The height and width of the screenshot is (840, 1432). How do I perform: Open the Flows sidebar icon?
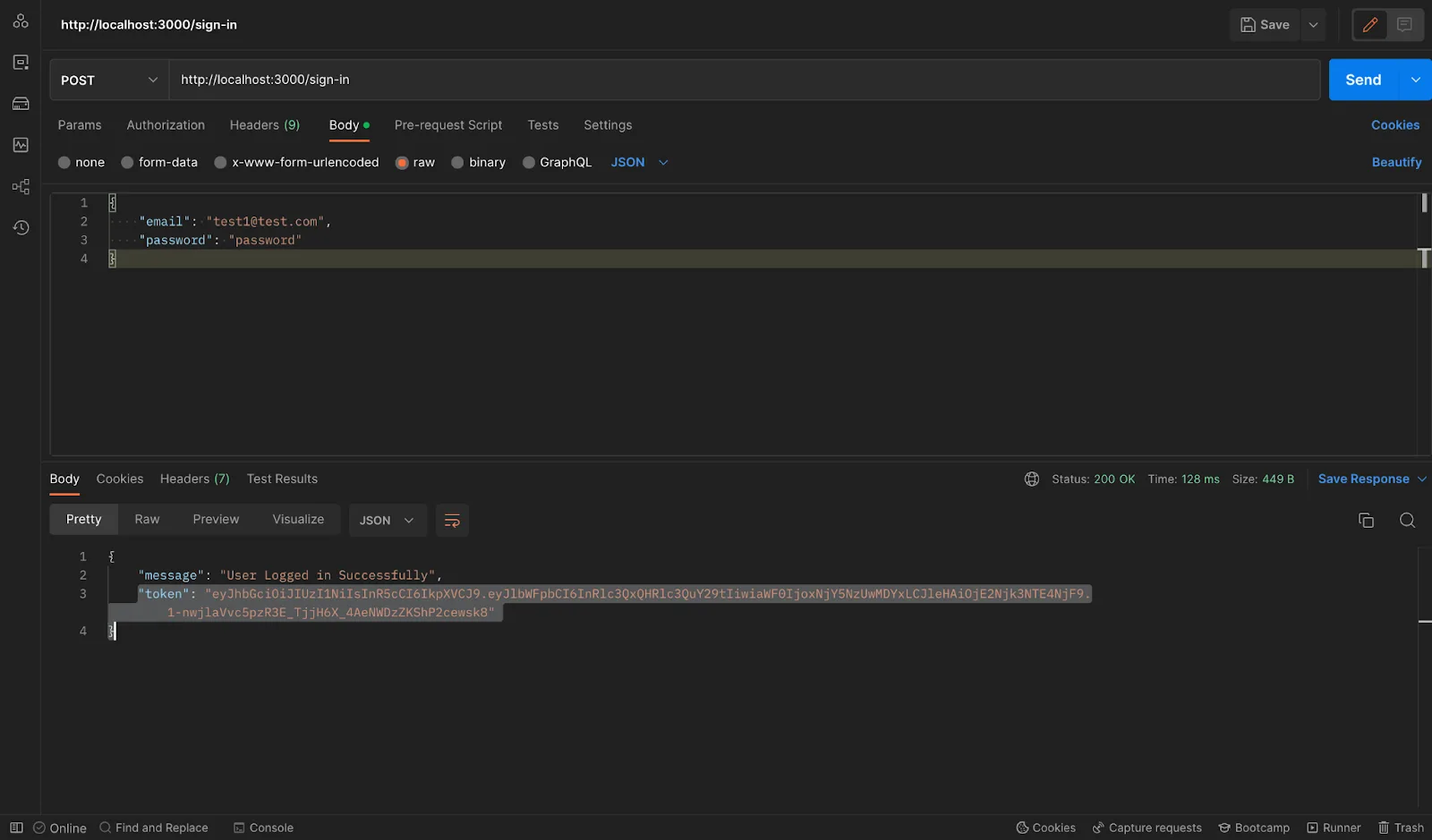21,186
